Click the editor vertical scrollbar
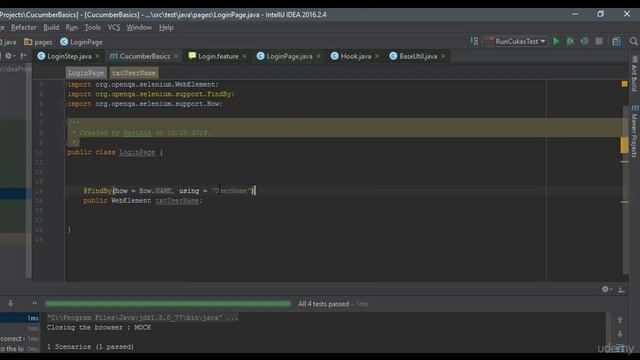The height and width of the screenshot is (360, 640). point(625,190)
